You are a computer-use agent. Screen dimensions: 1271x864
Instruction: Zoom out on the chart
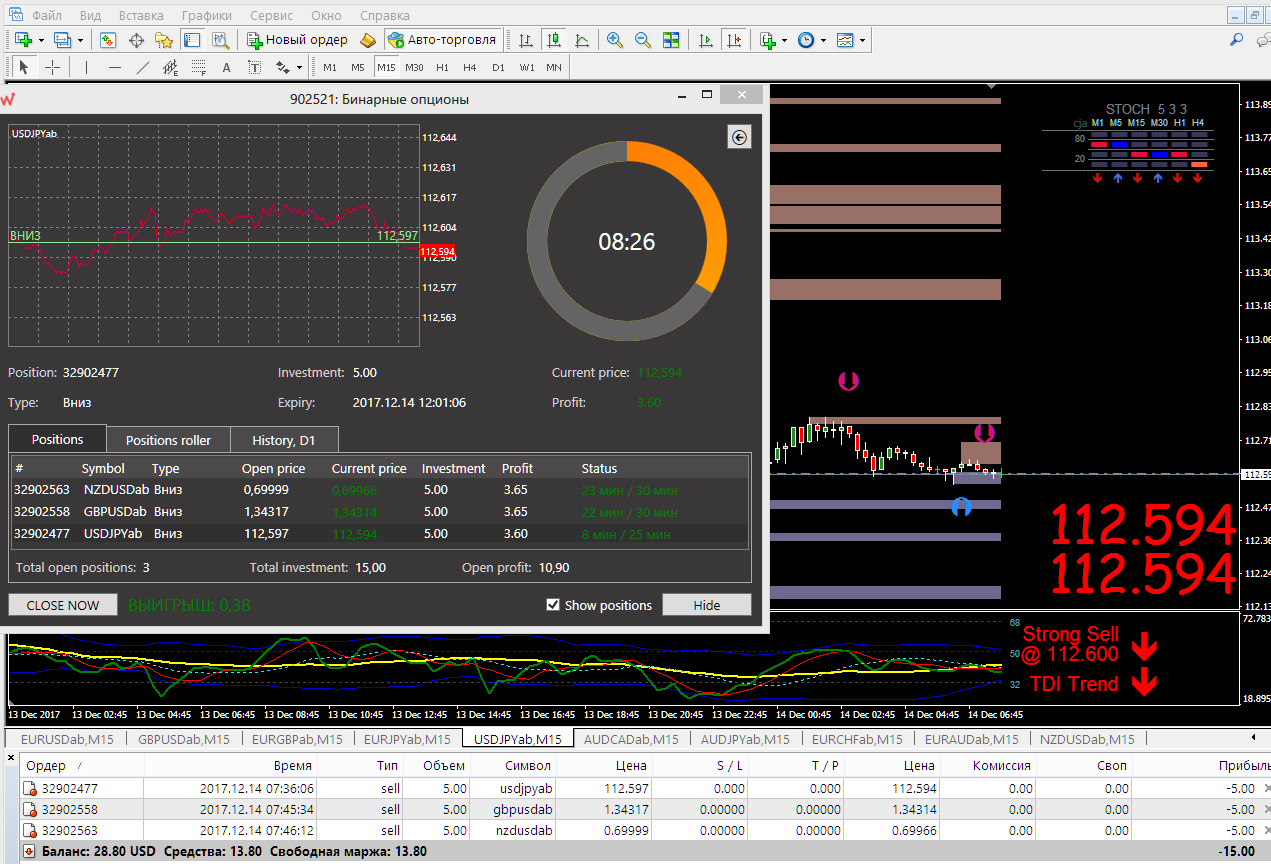pyautogui.click(x=643, y=40)
